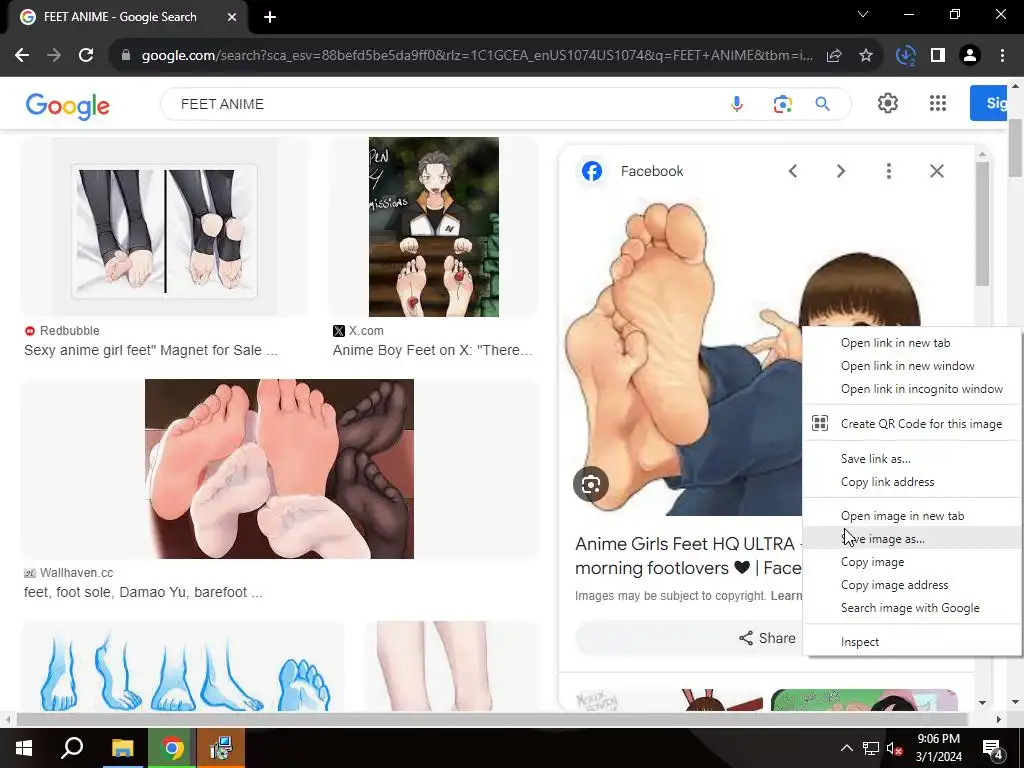Click the muted volume tray icon
The height and width of the screenshot is (768, 1024).
pos(894,748)
